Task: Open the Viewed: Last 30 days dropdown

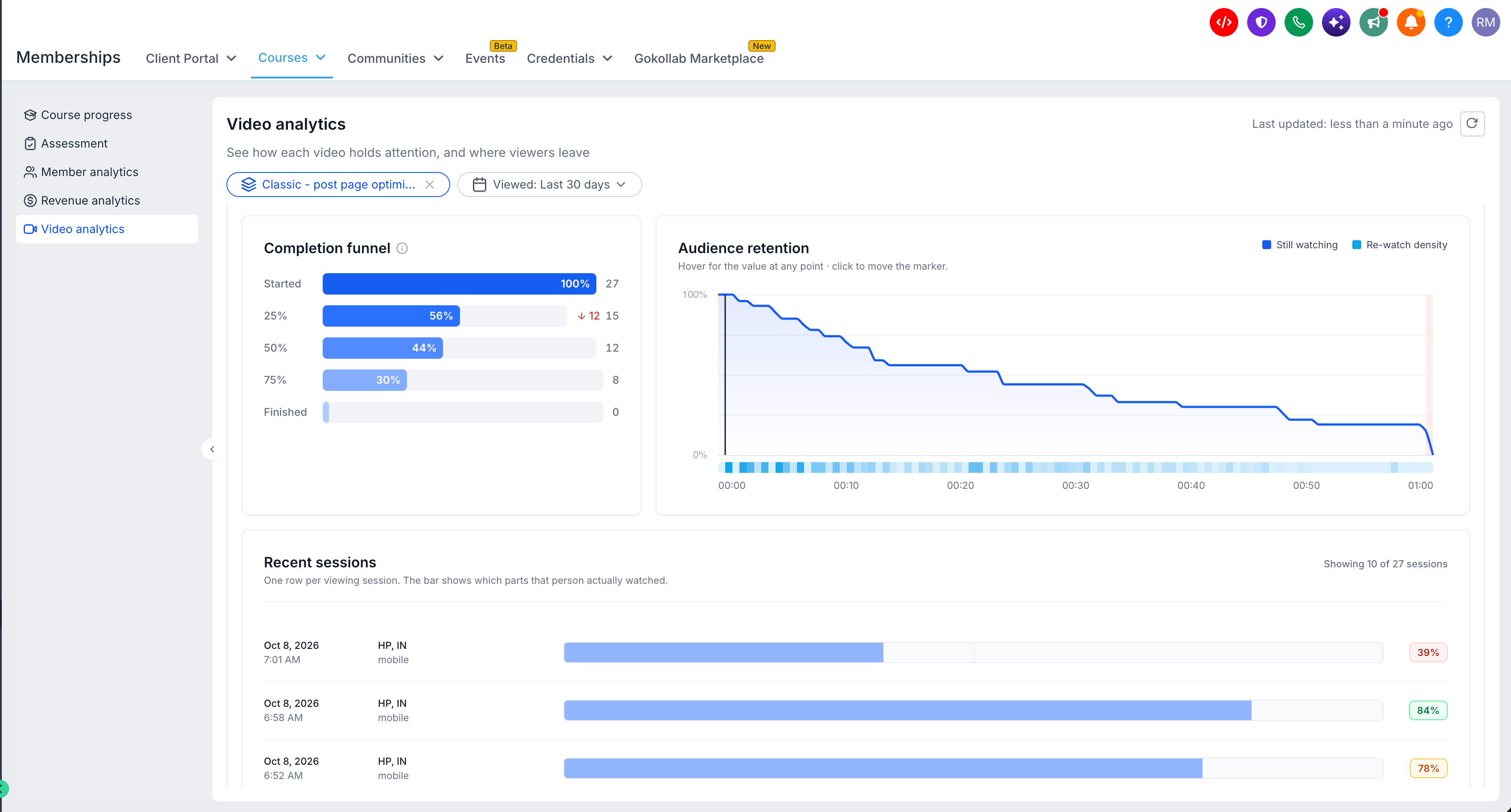Action: click(550, 185)
